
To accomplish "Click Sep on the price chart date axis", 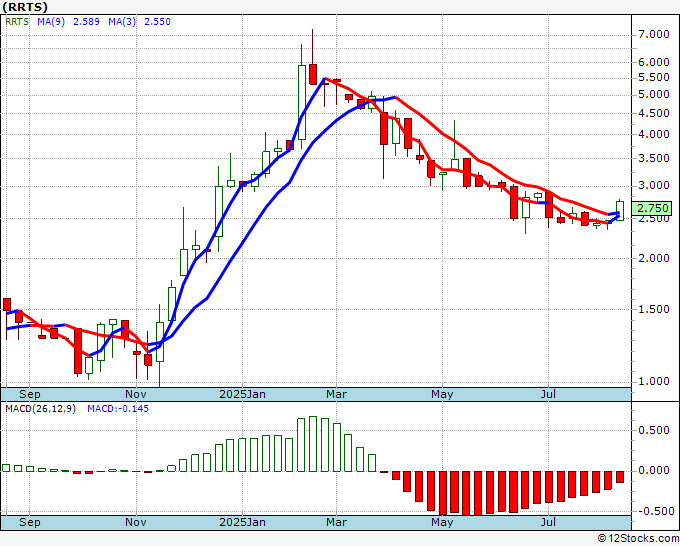I will tap(29, 394).
